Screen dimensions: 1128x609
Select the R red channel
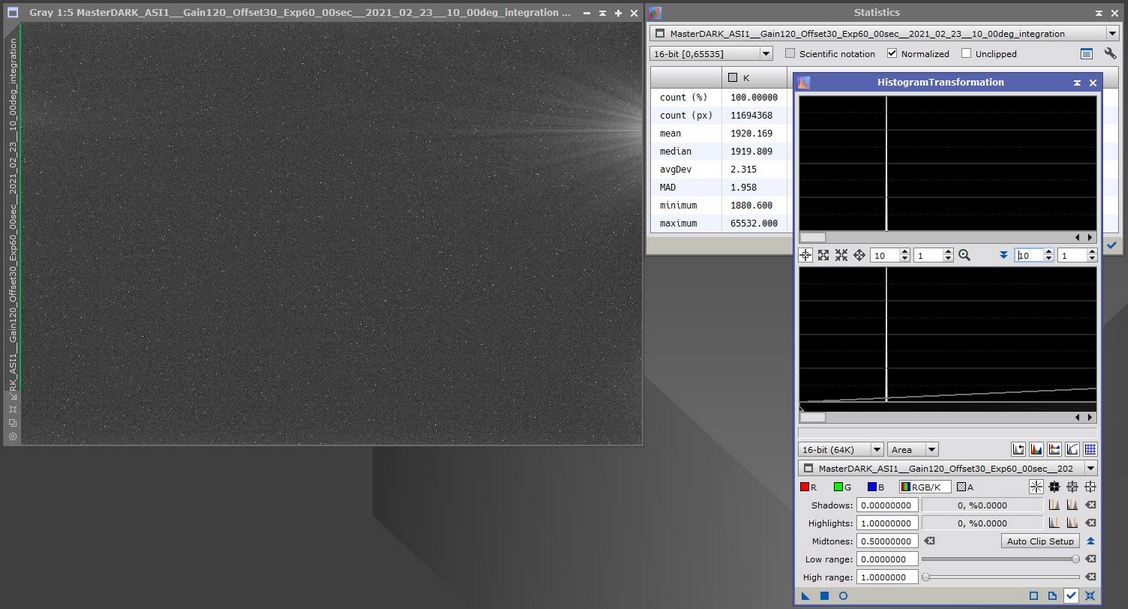[x=809, y=487]
